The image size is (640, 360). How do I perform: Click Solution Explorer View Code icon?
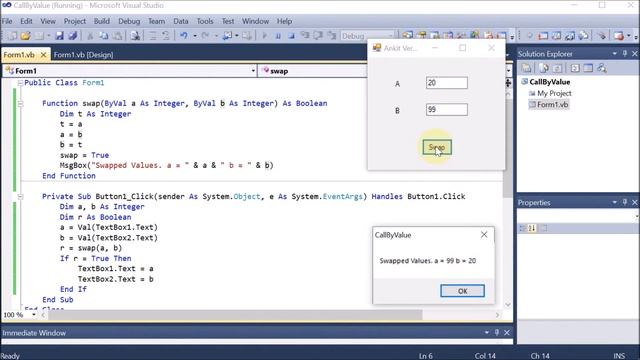point(575,68)
